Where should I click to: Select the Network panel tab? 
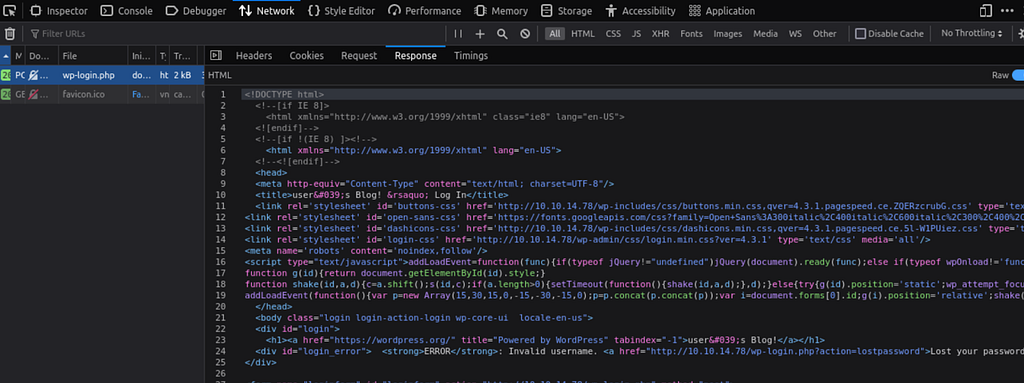pos(266,10)
